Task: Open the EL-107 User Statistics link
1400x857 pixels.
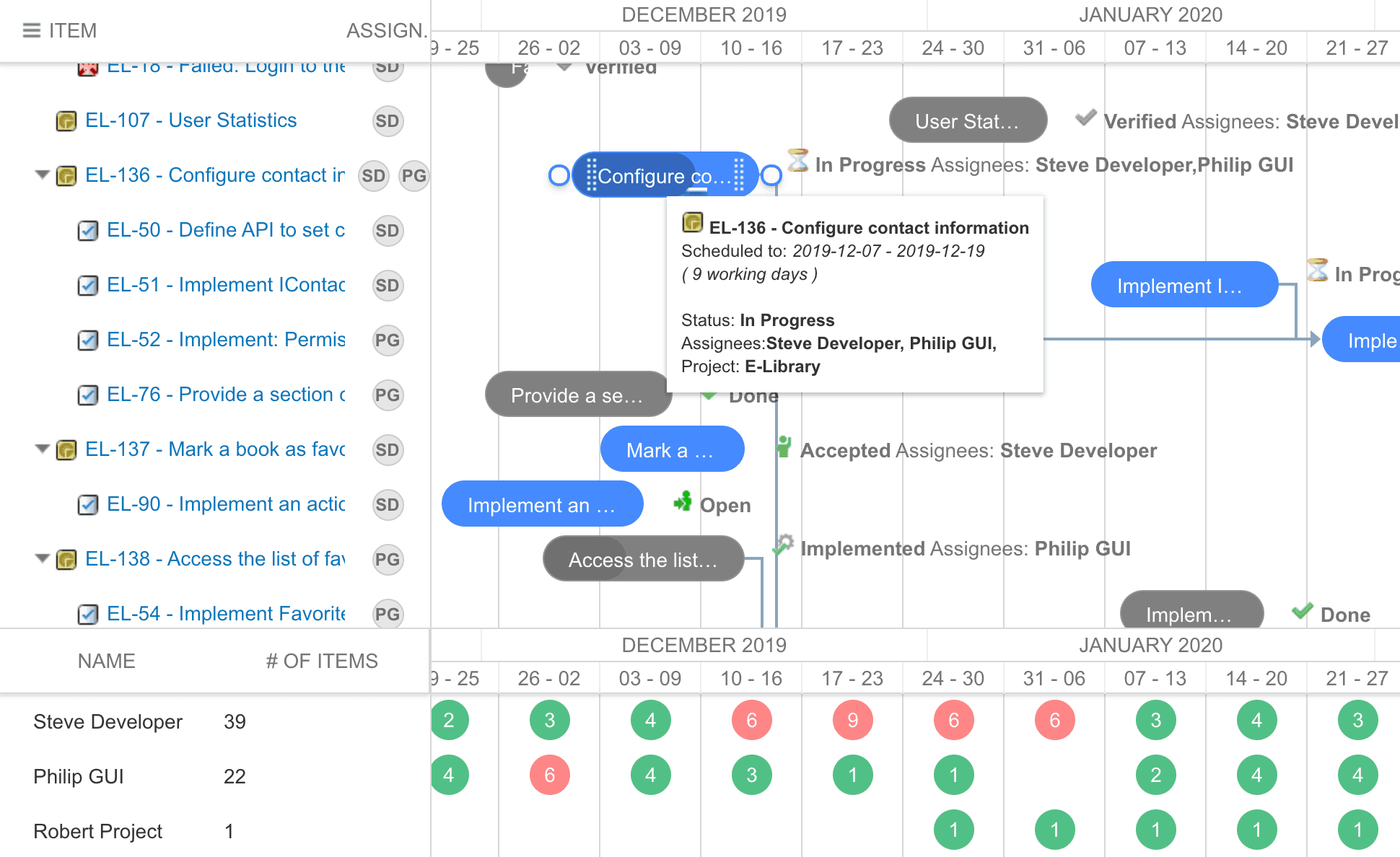Action: [x=191, y=120]
